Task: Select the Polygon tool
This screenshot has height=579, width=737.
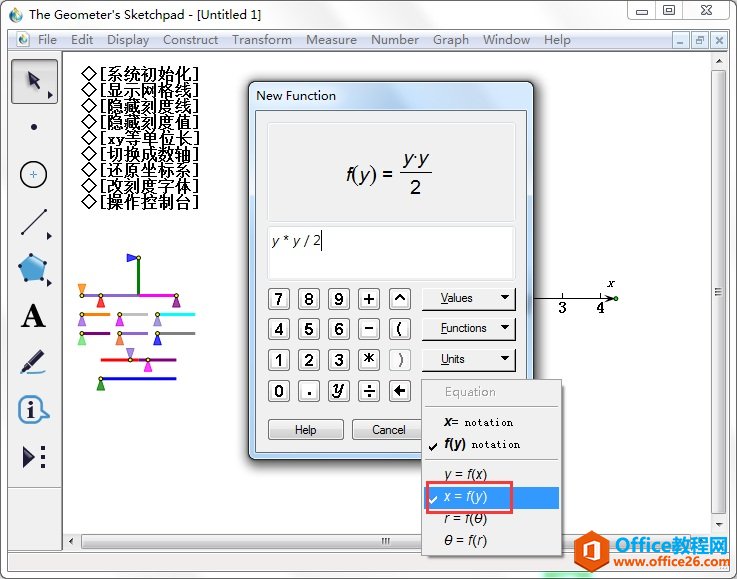Action: [32, 268]
